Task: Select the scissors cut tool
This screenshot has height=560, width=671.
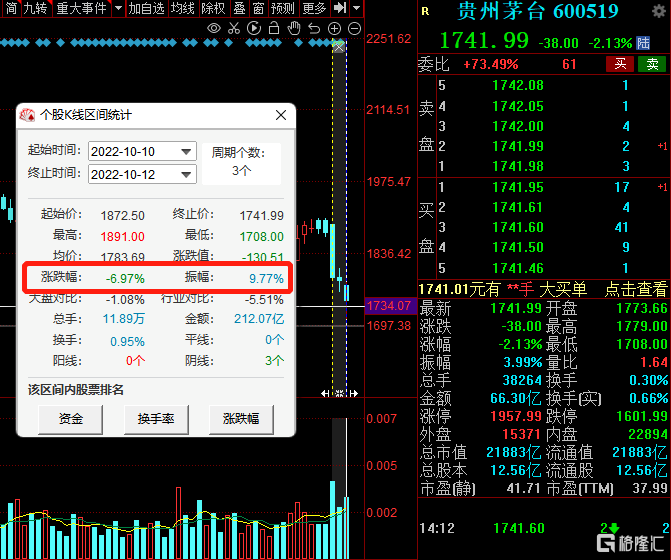Action: (x=234, y=29)
